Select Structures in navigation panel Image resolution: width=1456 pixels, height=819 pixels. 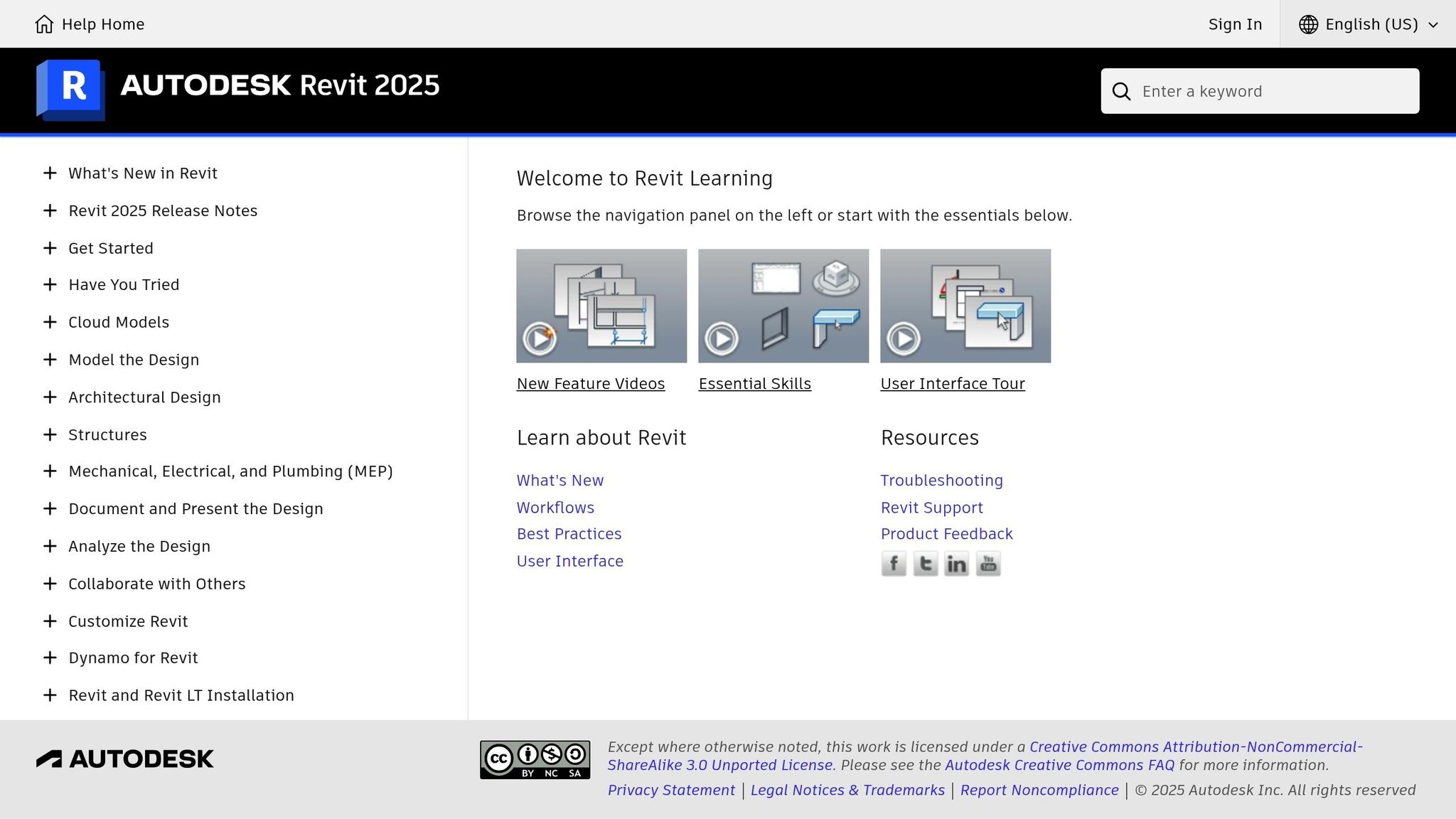(x=107, y=435)
